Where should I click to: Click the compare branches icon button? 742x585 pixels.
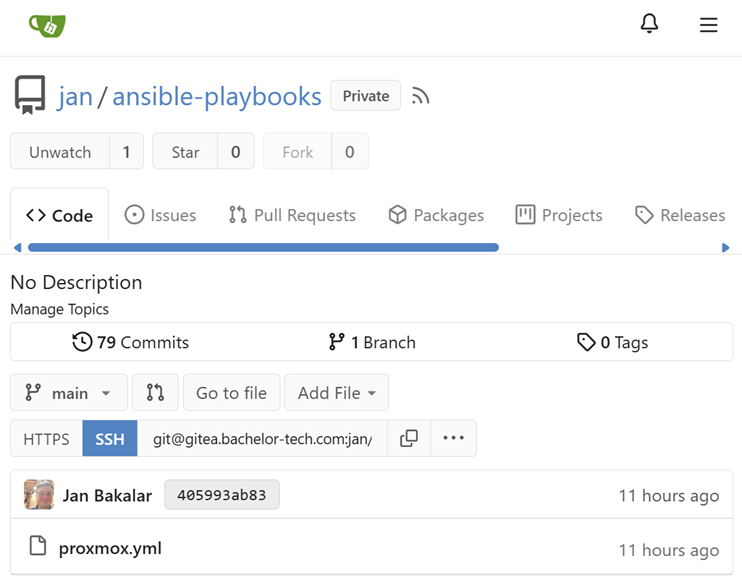pyautogui.click(x=155, y=393)
